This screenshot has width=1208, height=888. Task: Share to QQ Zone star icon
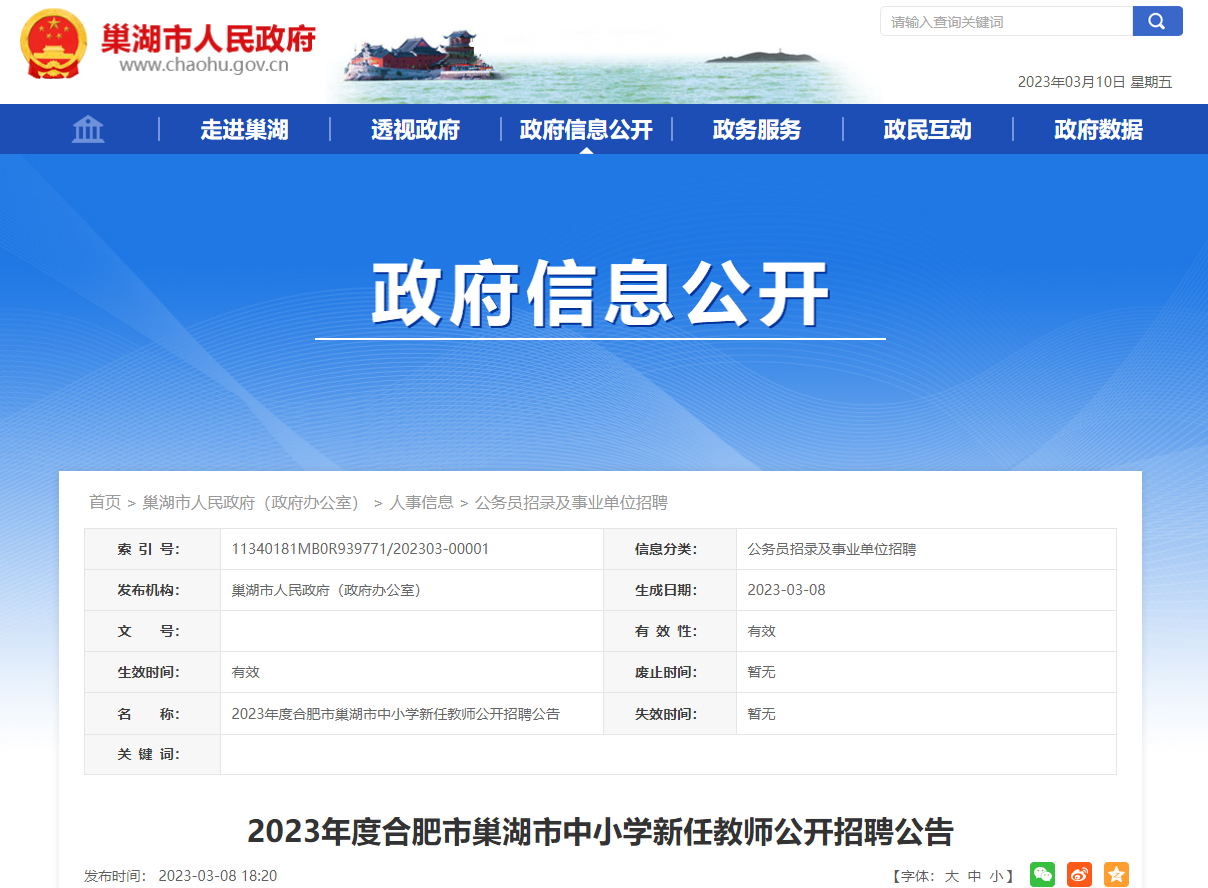click(1116, 875)
